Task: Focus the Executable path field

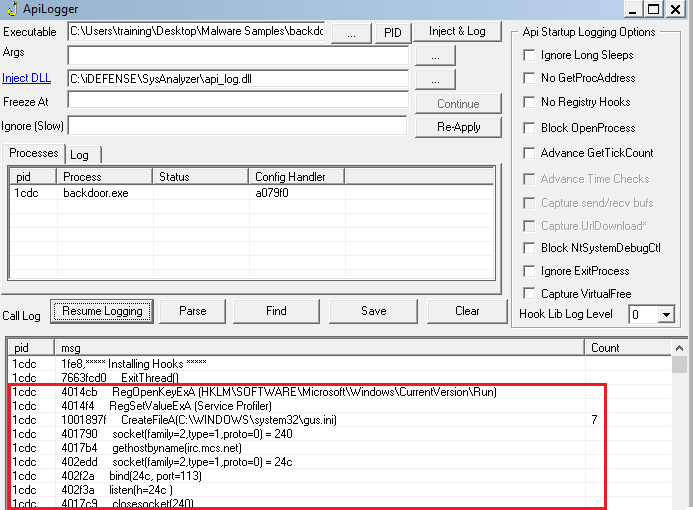Action: pos(196,31)
